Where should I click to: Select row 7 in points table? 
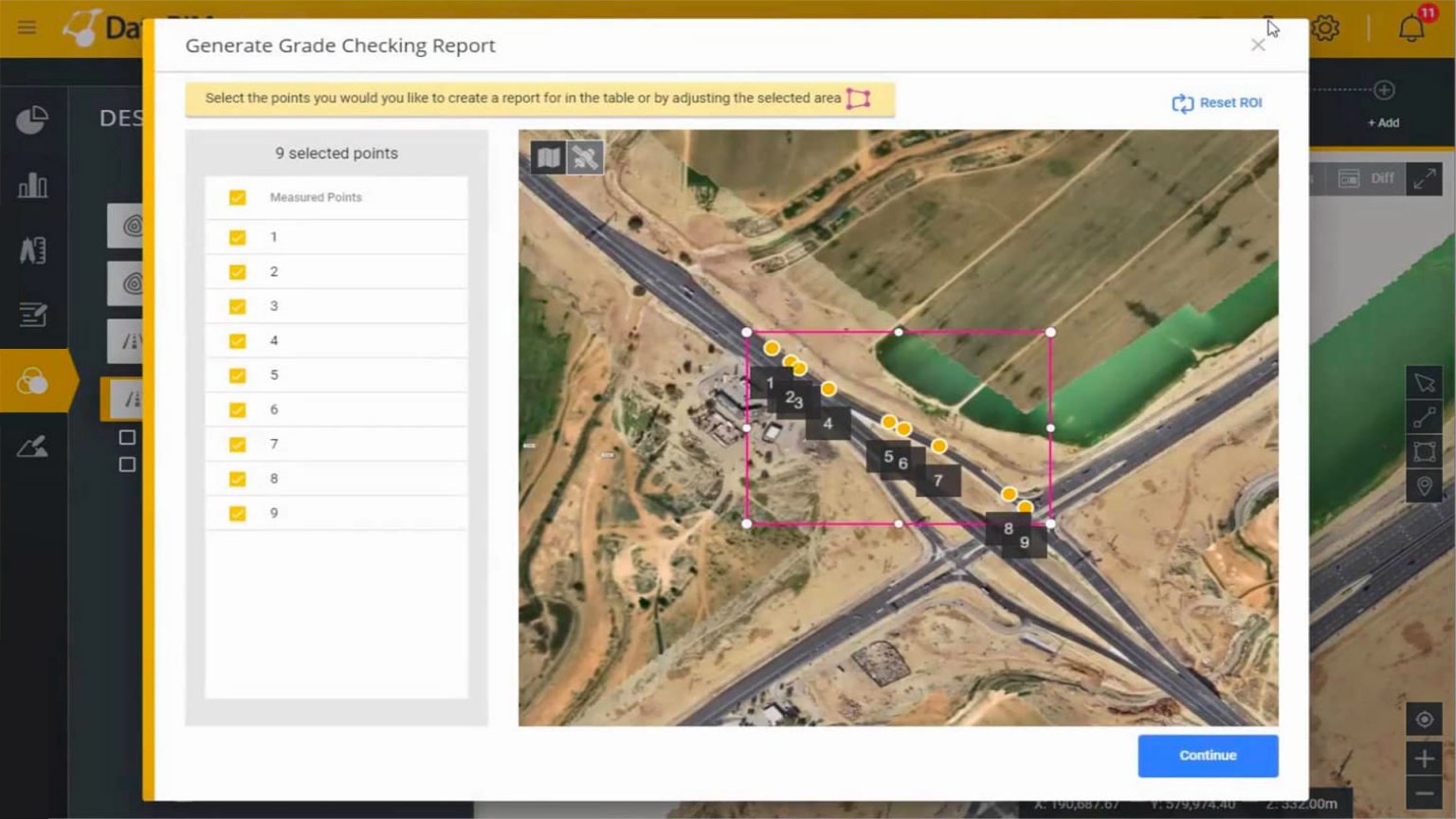coord(337,445)
